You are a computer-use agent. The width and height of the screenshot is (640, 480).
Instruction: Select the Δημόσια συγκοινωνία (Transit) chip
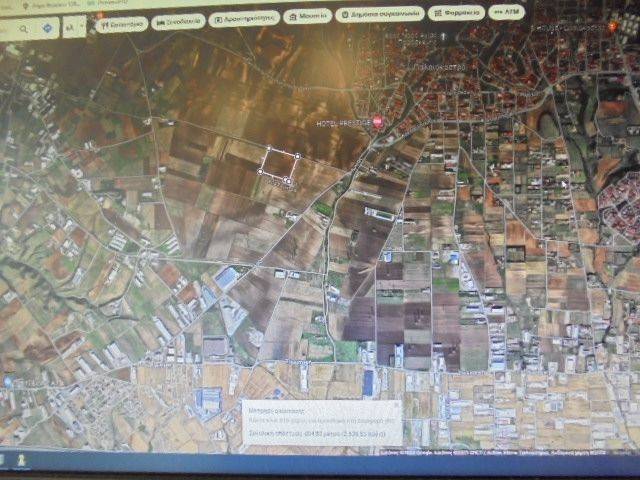(x=379, y=15)
